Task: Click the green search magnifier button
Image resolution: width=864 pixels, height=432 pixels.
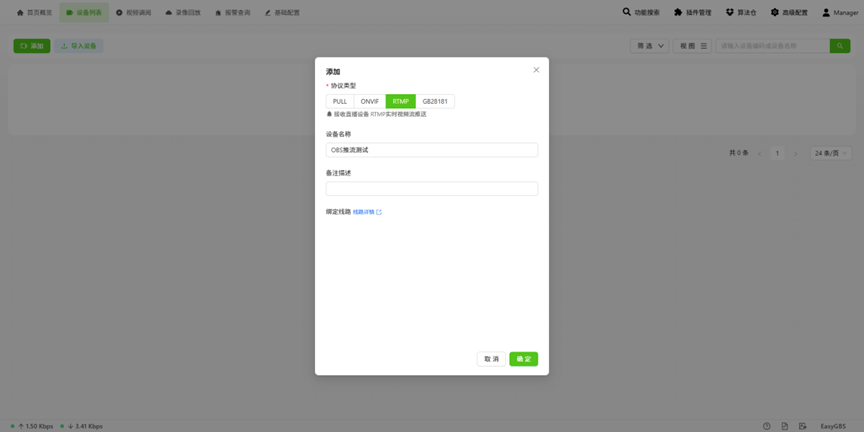Action: click(x=840, y=46)
